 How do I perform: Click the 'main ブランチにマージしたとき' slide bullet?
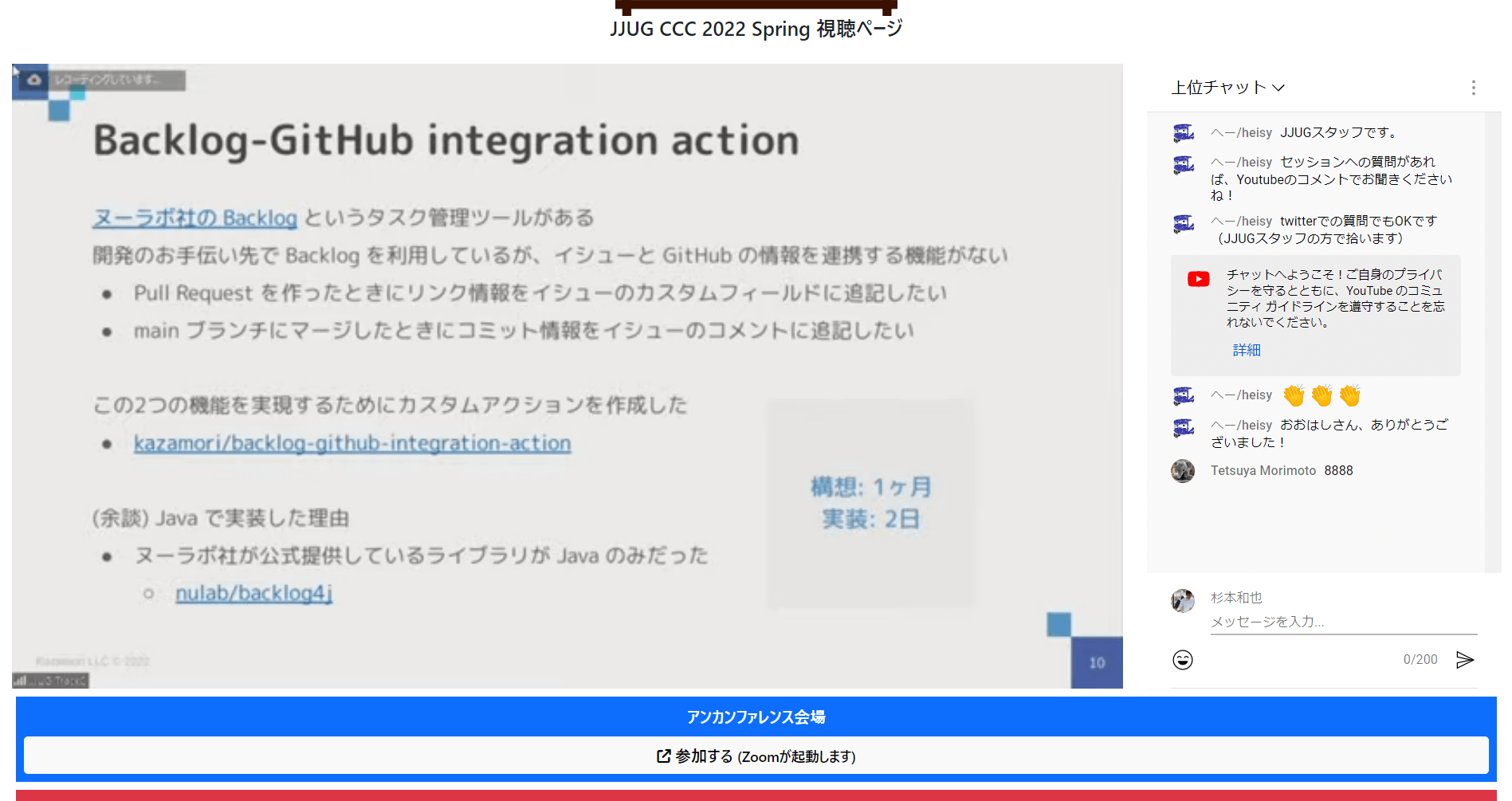pyautogui.click(x=524, y=330)
